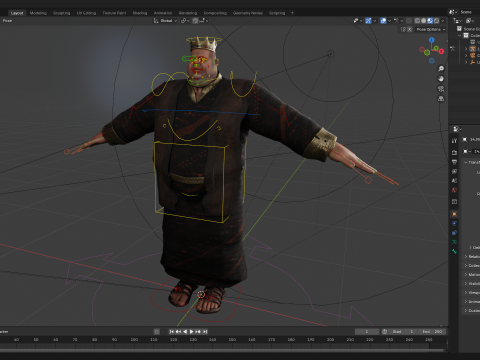Image resolution: width=480 pixels, height=360 pixels.
Task: Toggle viewport gizmos display
Action: pos(368,21)
